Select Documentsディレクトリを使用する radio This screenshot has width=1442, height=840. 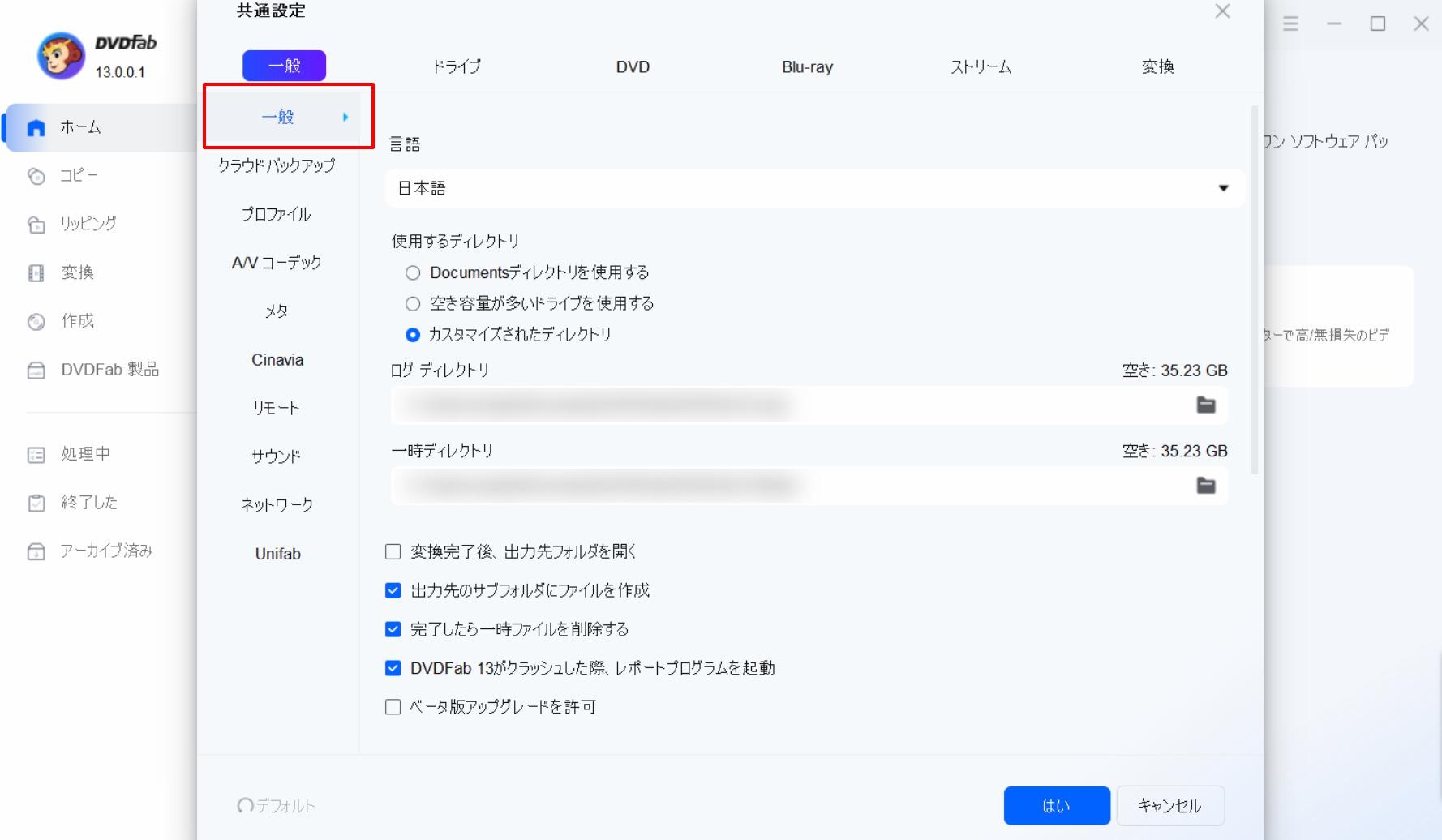(x=413, y=273)
